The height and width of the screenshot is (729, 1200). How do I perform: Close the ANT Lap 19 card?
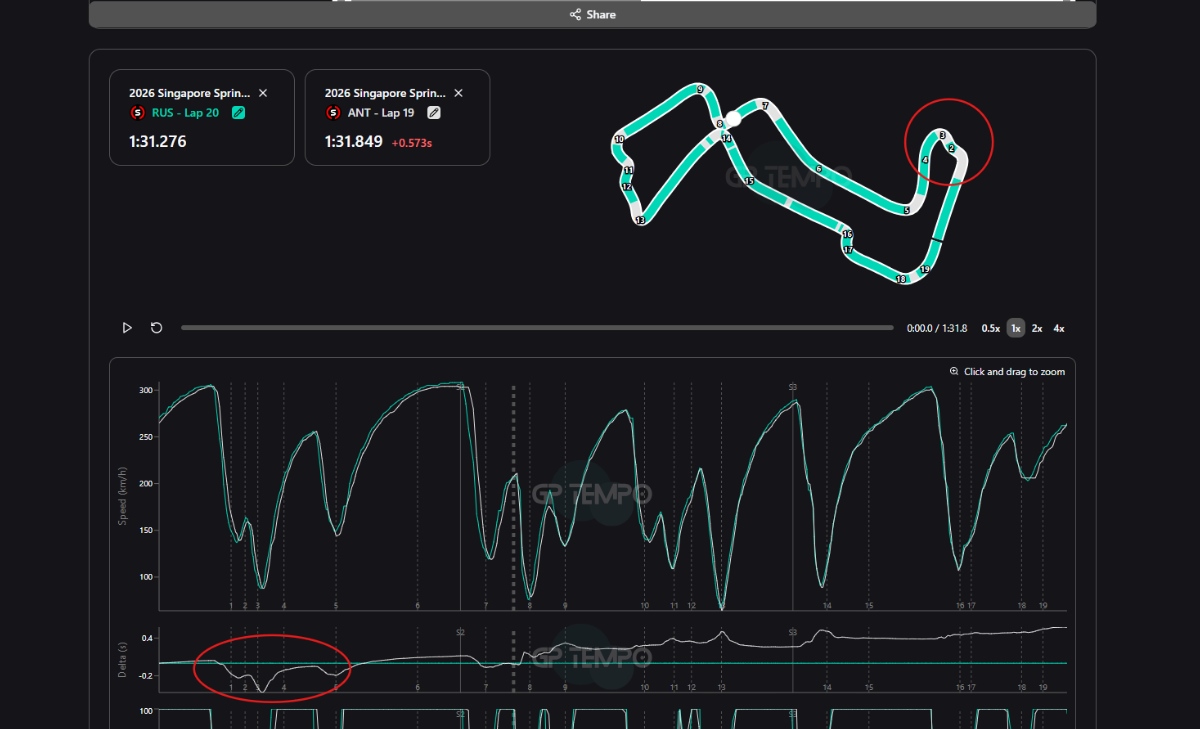pos(459,93)
